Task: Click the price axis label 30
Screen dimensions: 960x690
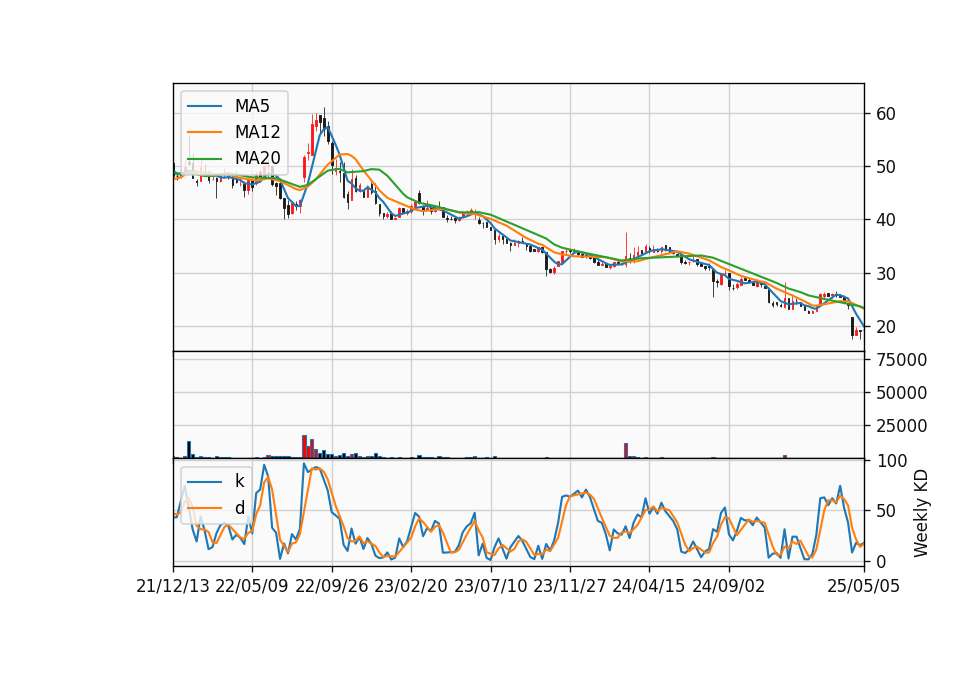Action: pos(886,274)
